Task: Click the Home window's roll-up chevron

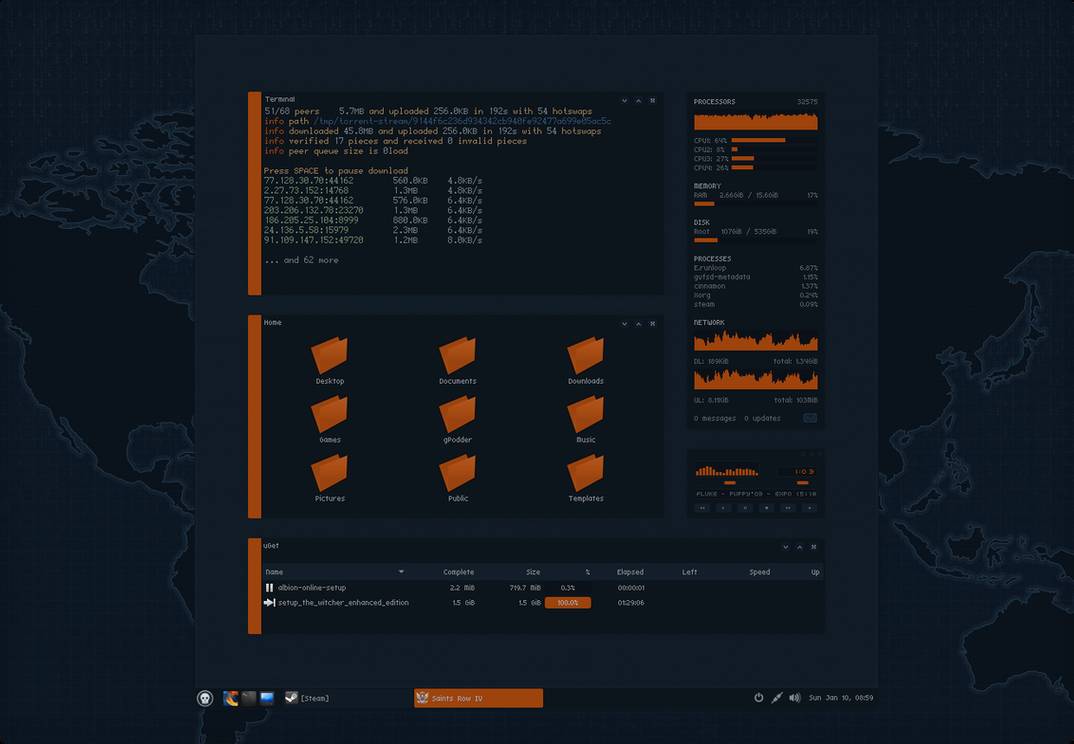Action: tap(638, 323)
